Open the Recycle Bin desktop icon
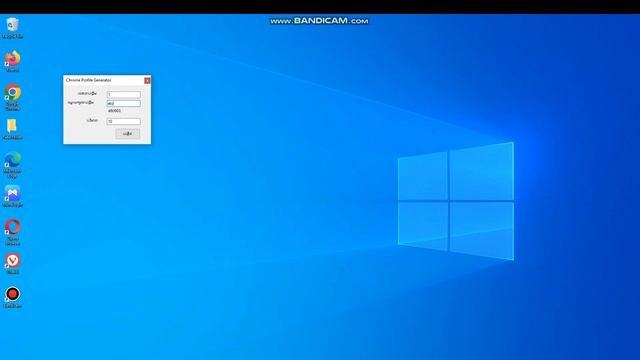 point(13,28)
